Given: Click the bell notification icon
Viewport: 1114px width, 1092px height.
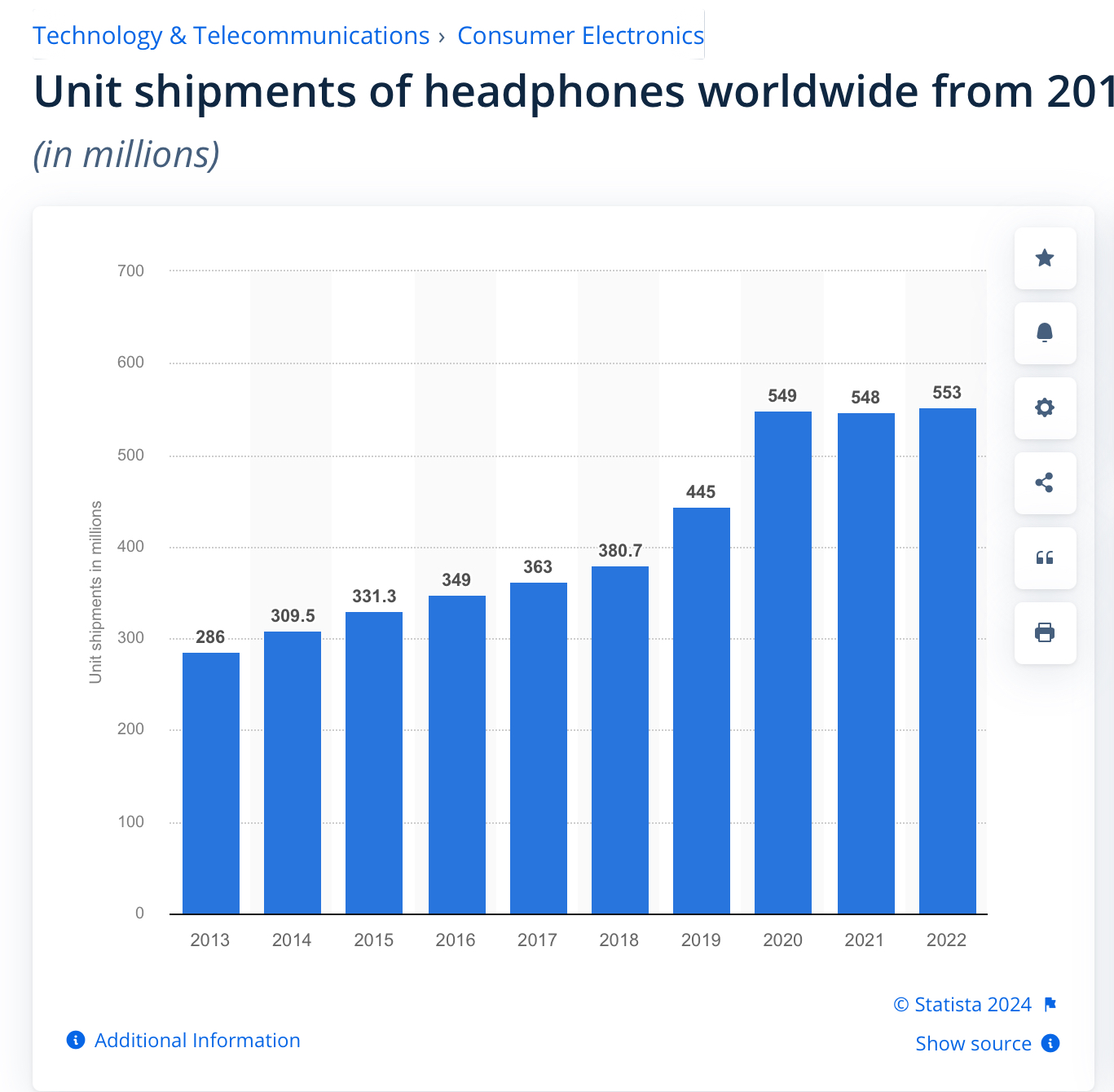Looking at the screenshot, I should click(x=1045, y=333).
